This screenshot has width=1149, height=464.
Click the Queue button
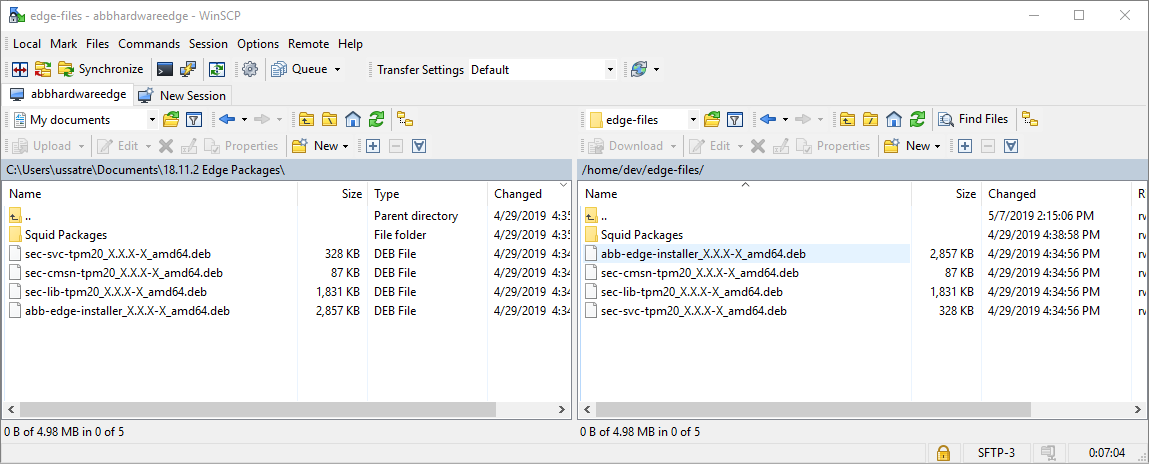point(299,69)
